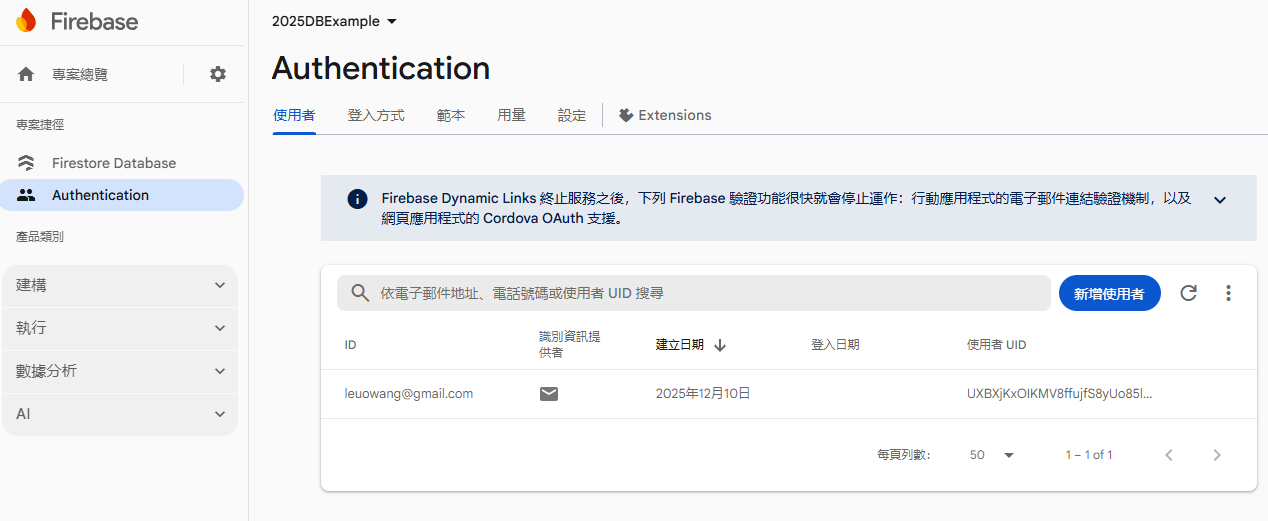Expand the 數據分析 category
The height and width of the screenshot is (521, 1268).
coord(121,371)
